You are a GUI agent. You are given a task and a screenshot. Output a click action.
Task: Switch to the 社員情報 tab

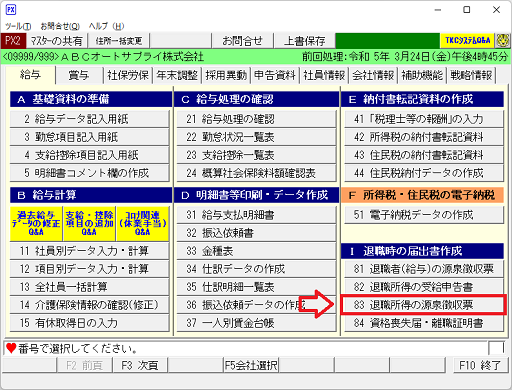(324, 75)
